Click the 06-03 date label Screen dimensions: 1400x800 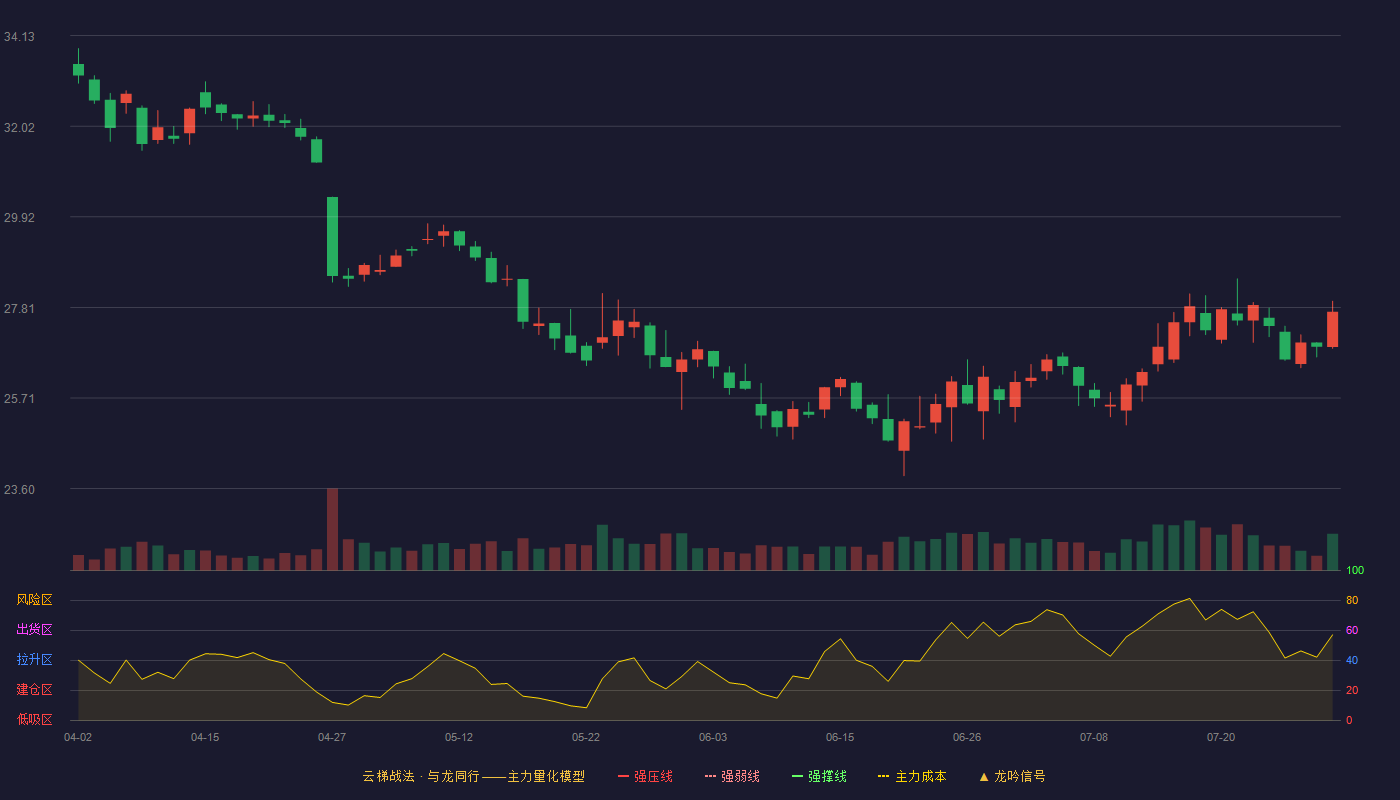713,737
